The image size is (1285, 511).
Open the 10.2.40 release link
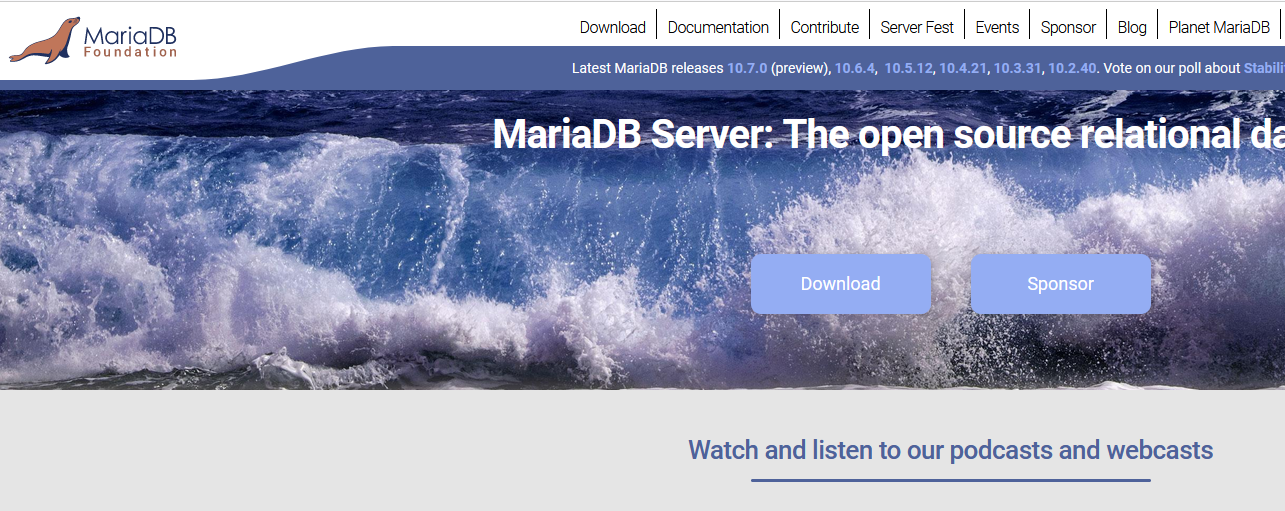(x=1073, y=68)
